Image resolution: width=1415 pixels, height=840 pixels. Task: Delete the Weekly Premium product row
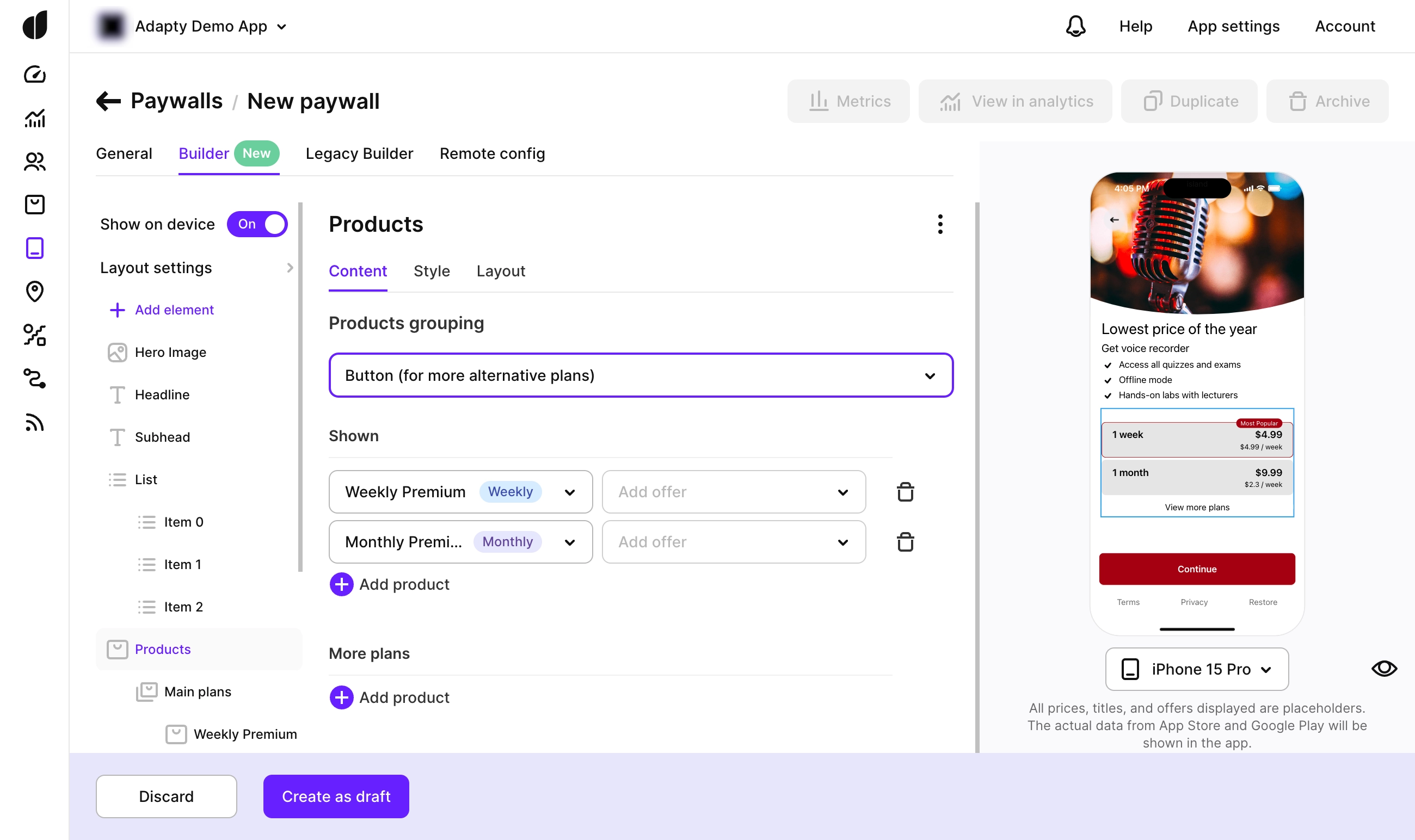tap(905, 492)
